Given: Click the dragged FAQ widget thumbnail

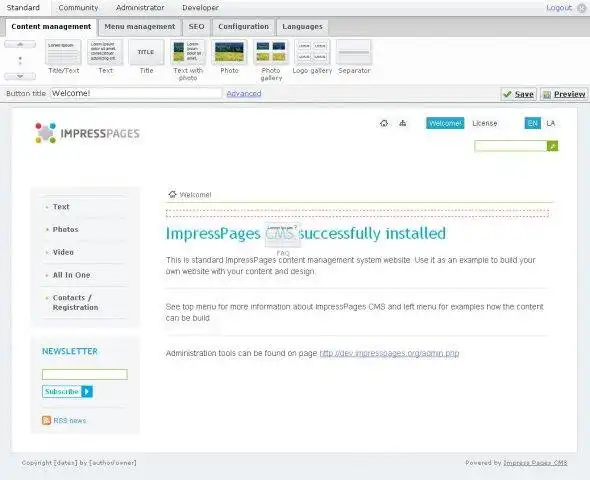Looking at the screenshot, I should (283, 235).
